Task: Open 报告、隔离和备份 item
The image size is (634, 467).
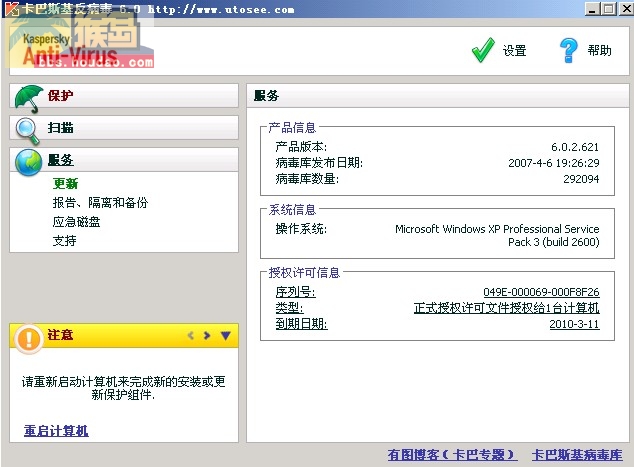Action: pos(100,203)
